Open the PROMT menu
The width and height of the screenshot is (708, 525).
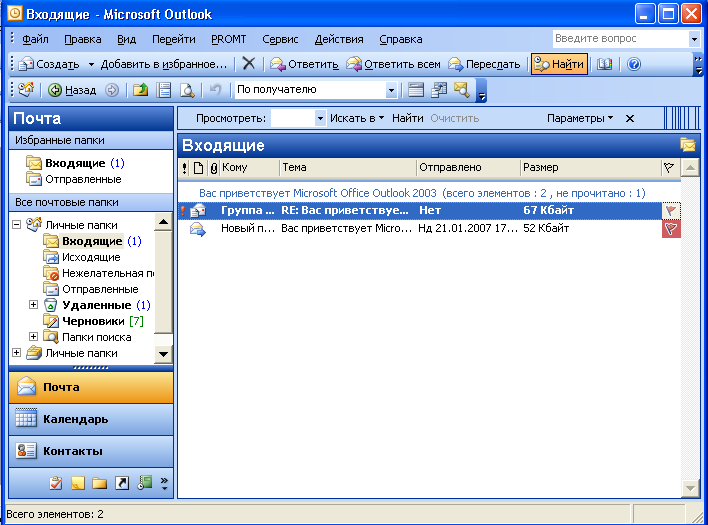(228, 39)
